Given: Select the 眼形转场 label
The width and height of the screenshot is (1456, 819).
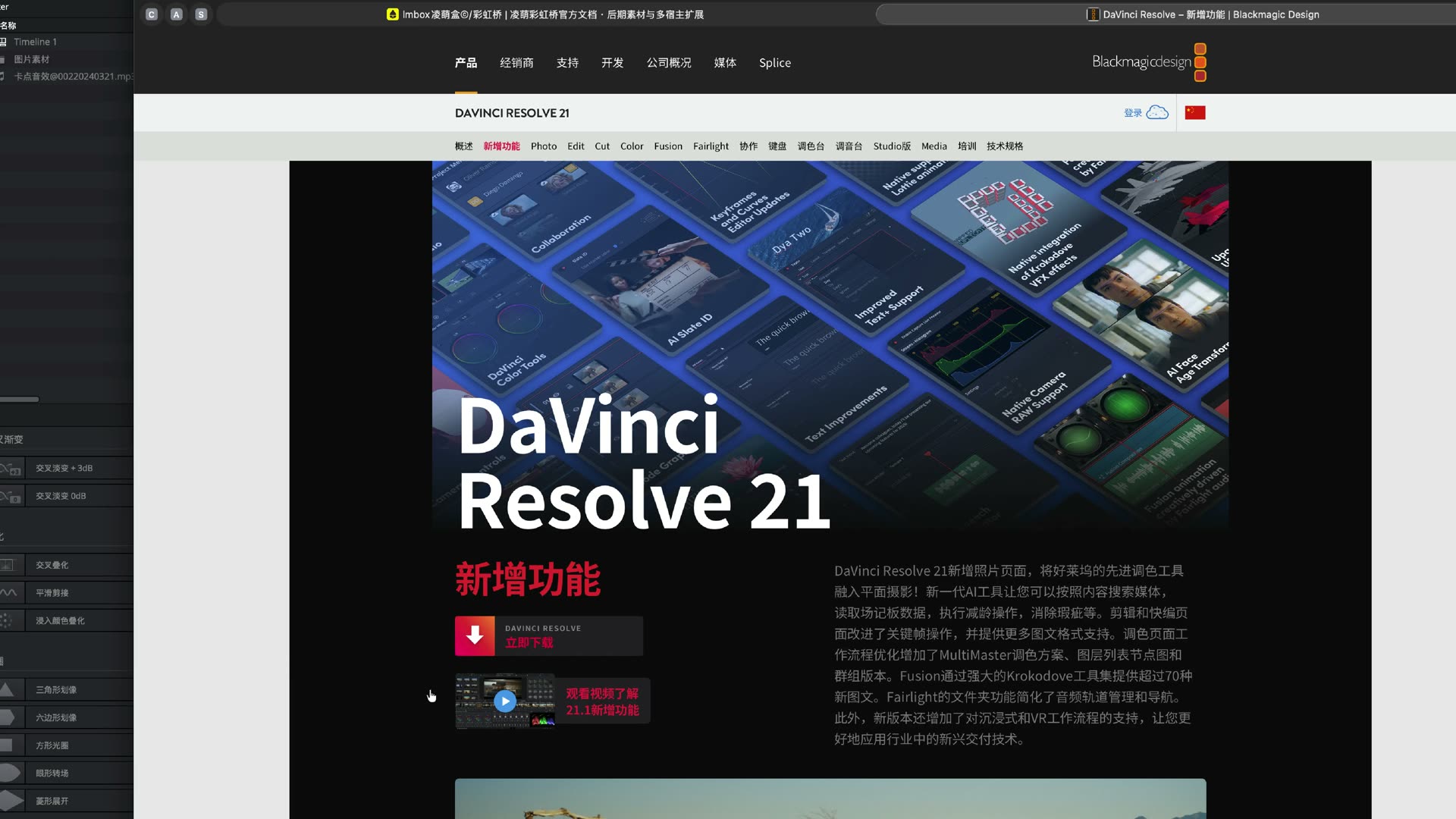Looking at the screenshot, I should (52, 773).
